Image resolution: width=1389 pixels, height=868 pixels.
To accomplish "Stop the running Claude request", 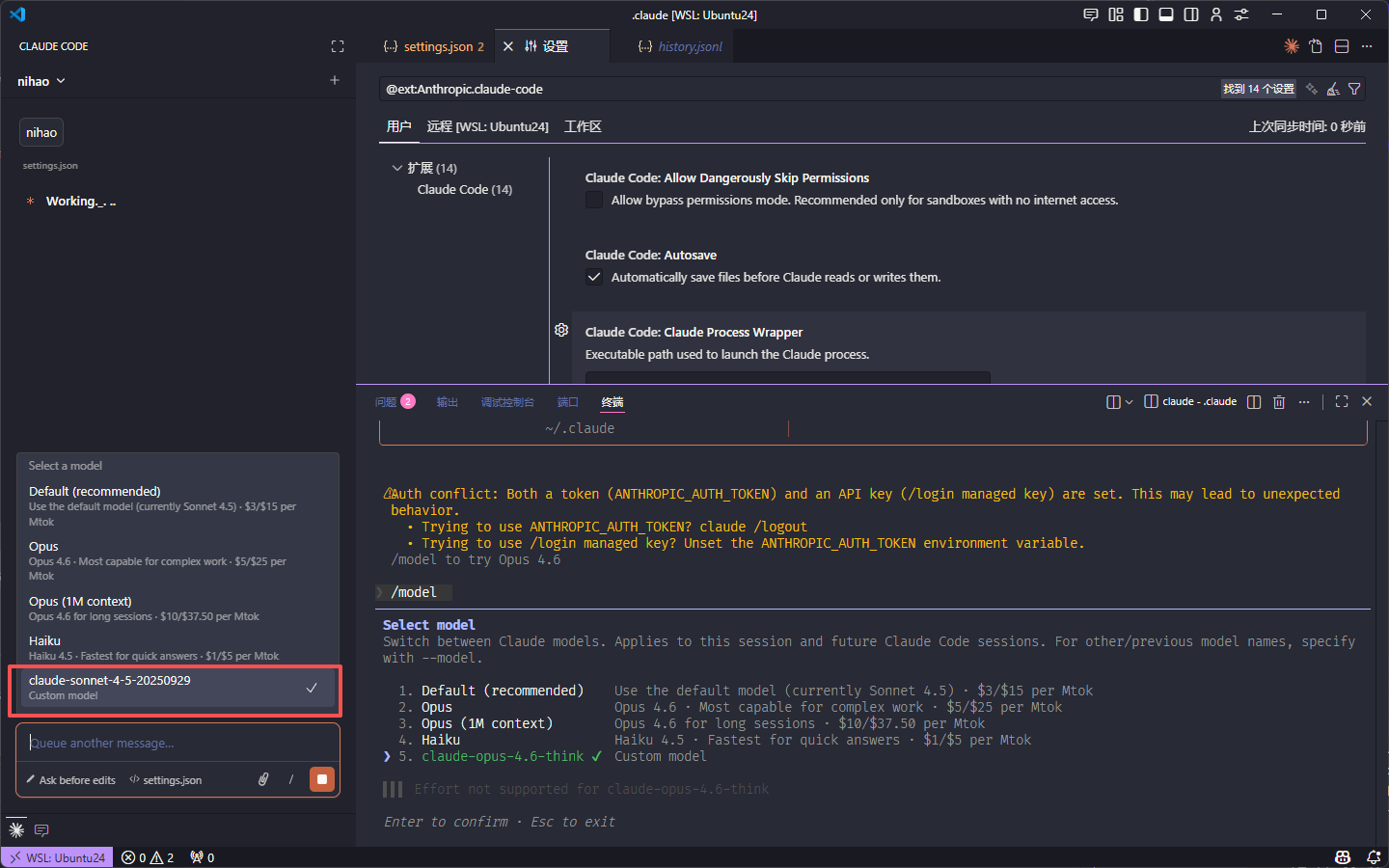I will [322, 779].
